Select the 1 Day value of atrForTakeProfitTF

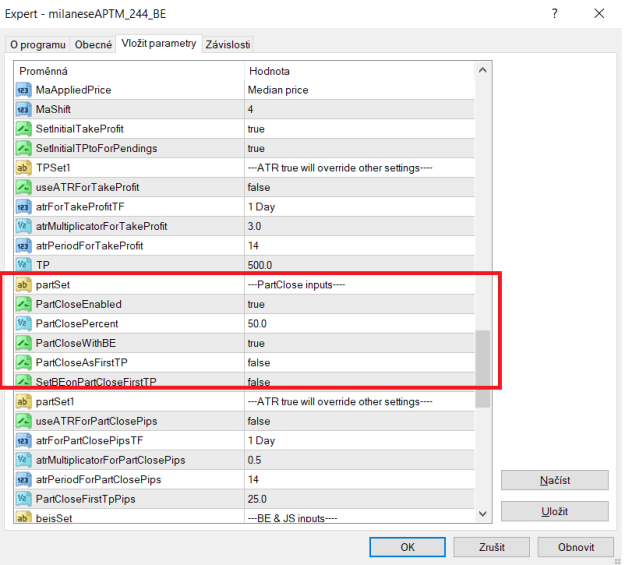(x=261, y=207)
